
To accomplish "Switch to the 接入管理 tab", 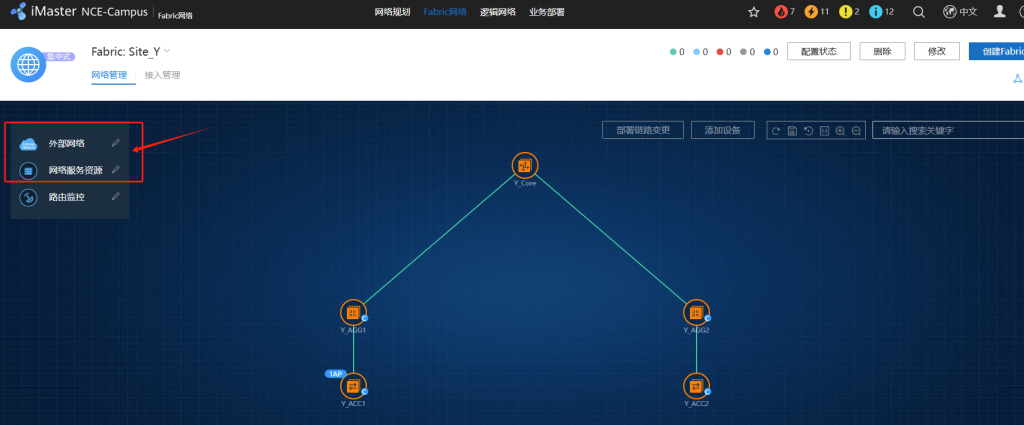I will coord(163,75).
